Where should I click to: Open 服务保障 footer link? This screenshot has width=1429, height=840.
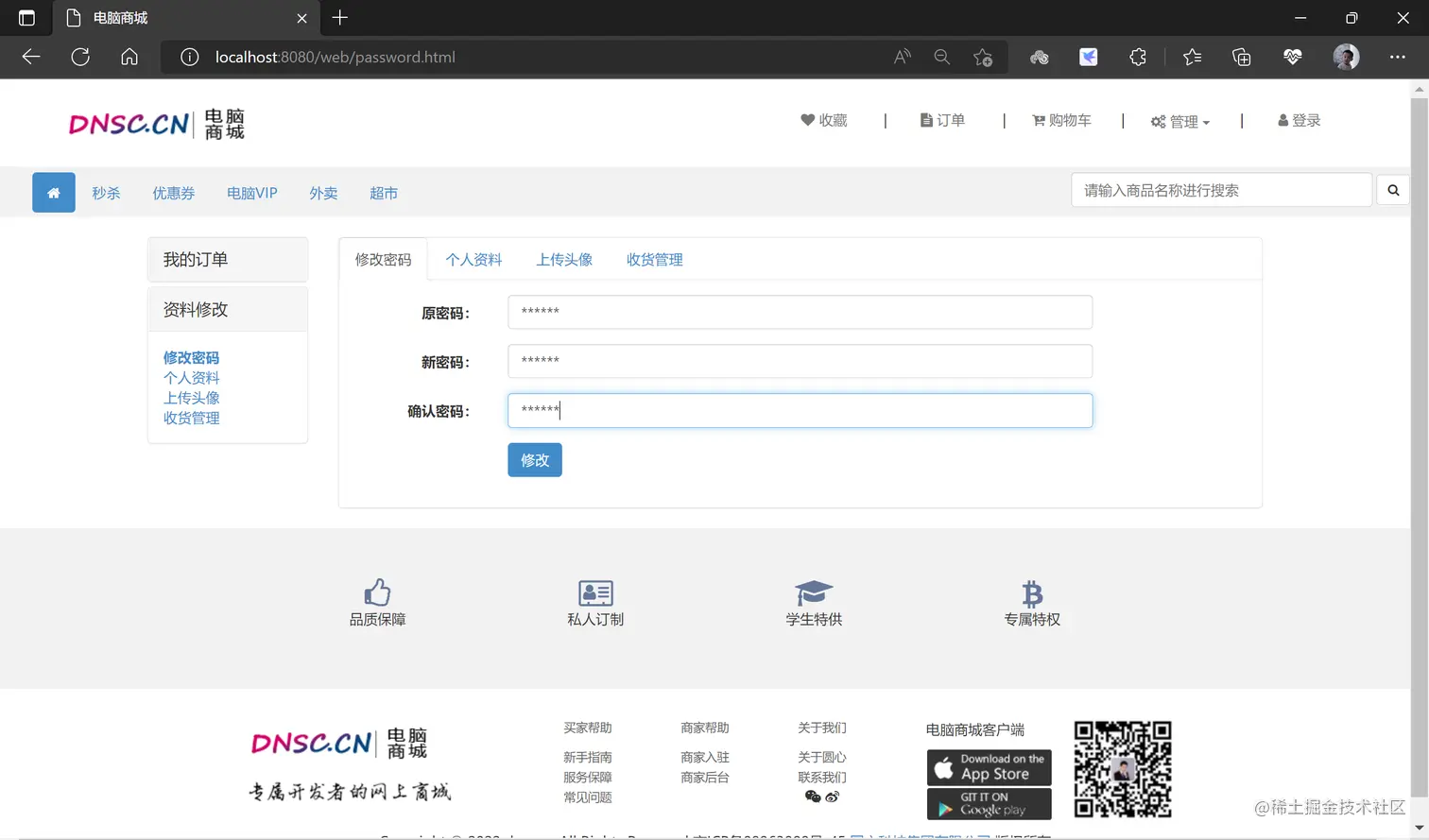pyautogui.click(x=588, y=777)
